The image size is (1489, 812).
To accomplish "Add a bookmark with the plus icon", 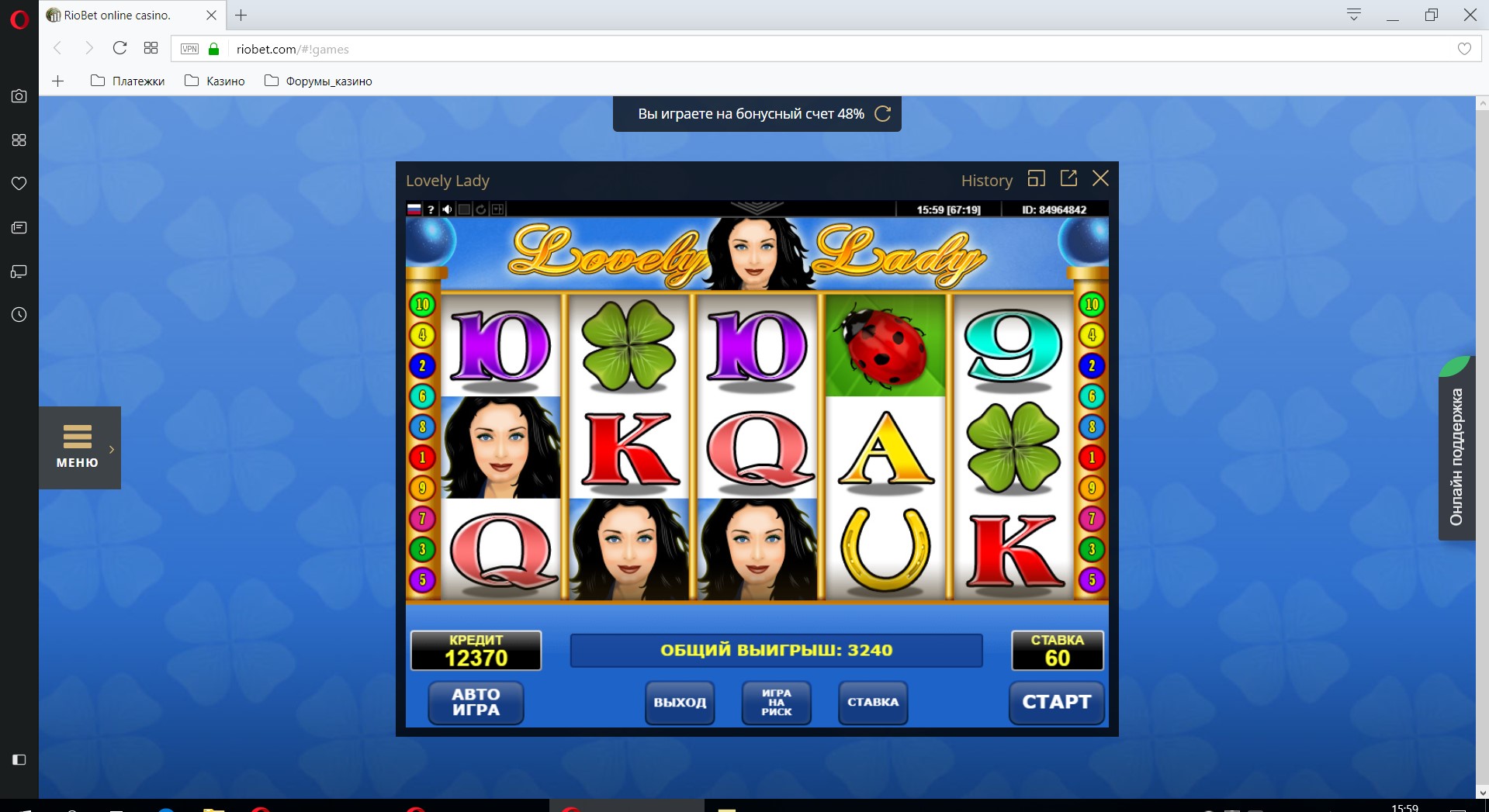I will [58, 81].
